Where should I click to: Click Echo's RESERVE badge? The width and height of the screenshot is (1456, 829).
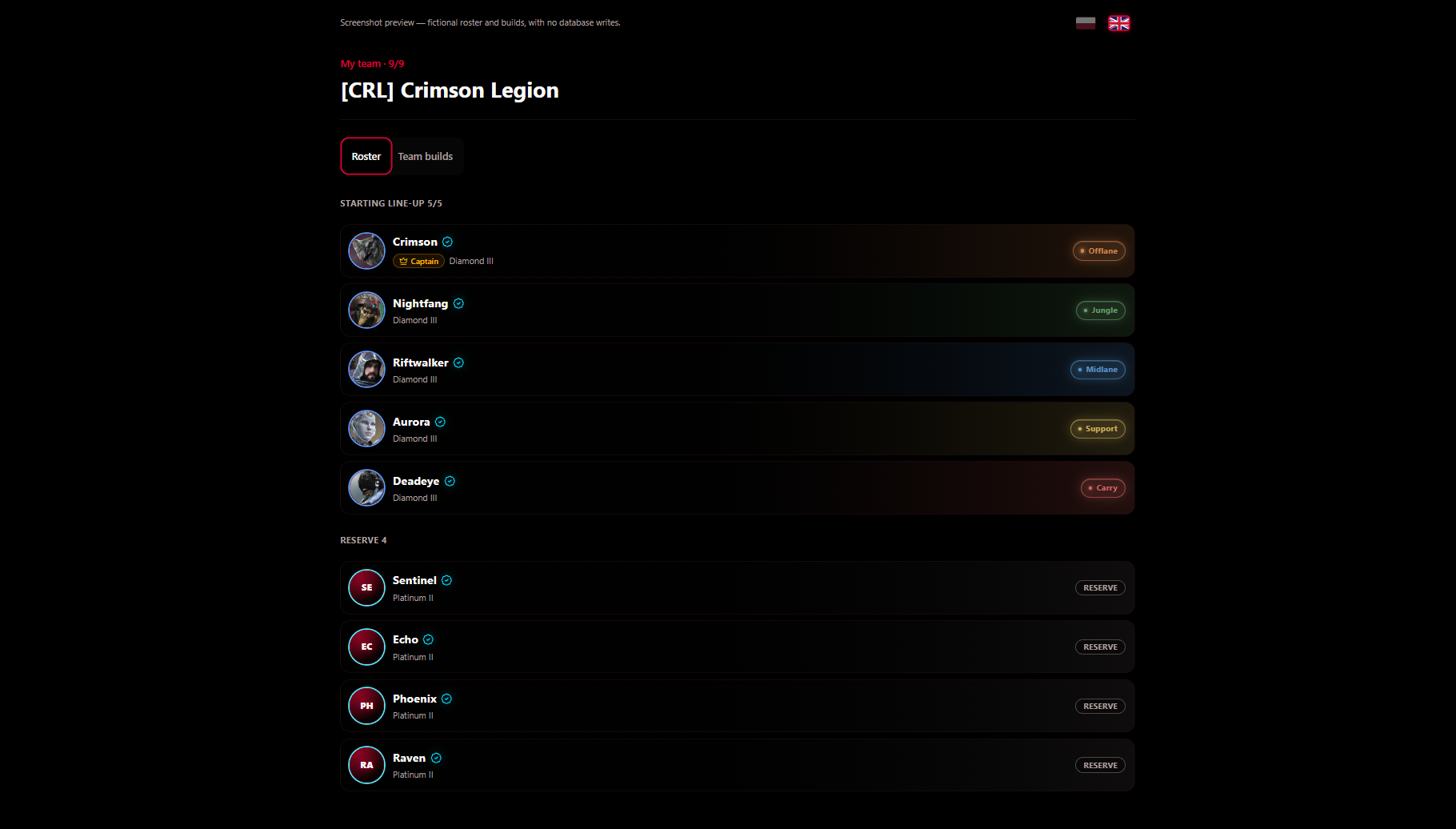[1100, 647]
